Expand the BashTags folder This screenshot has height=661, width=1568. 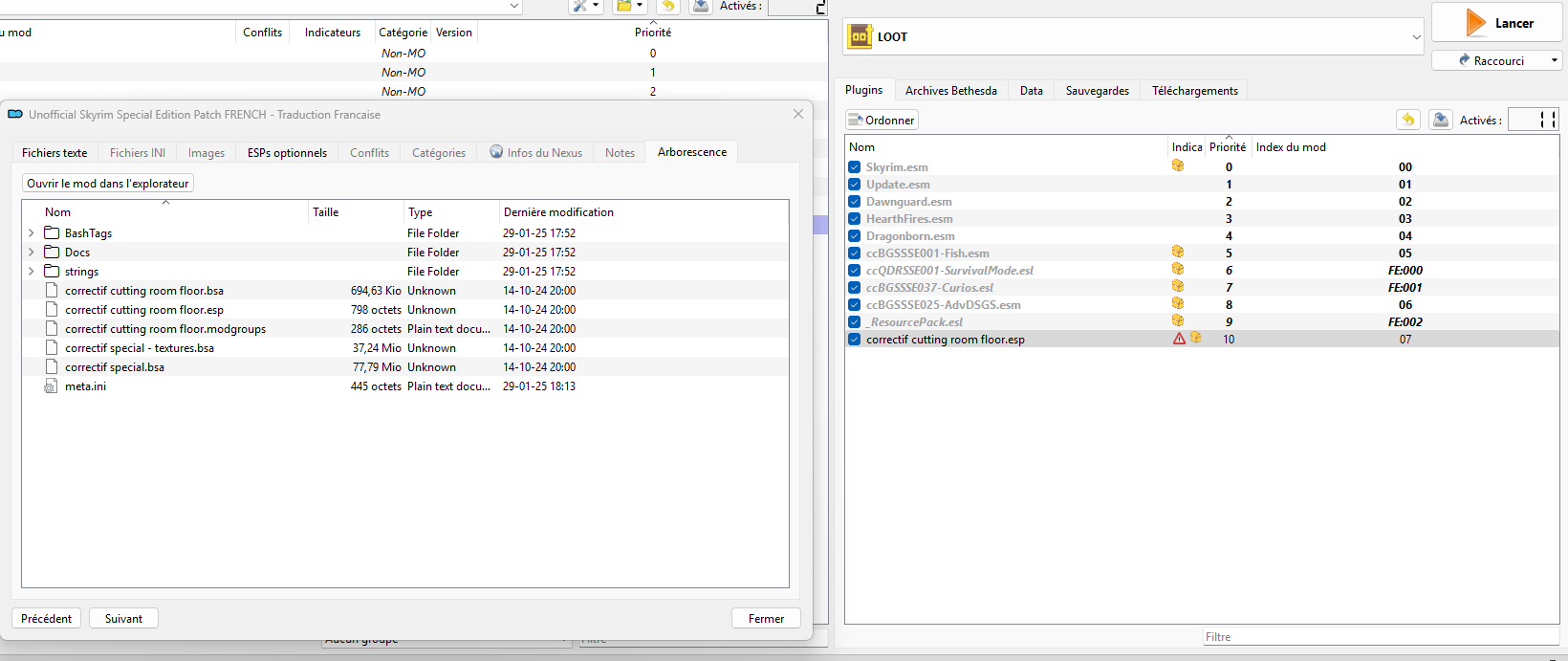coord(32,232)
